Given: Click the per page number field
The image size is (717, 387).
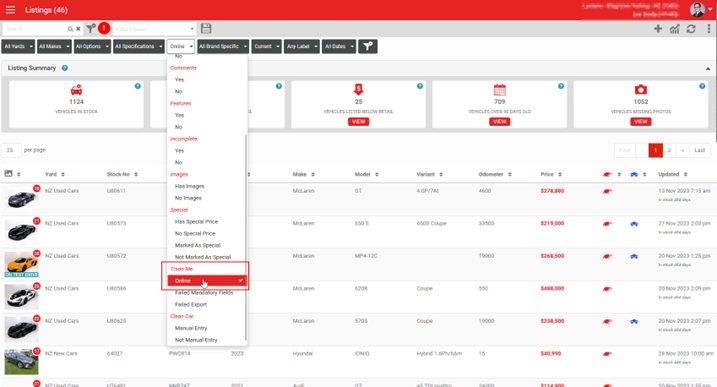Looking at the screenshot, I should pos(11,150).
